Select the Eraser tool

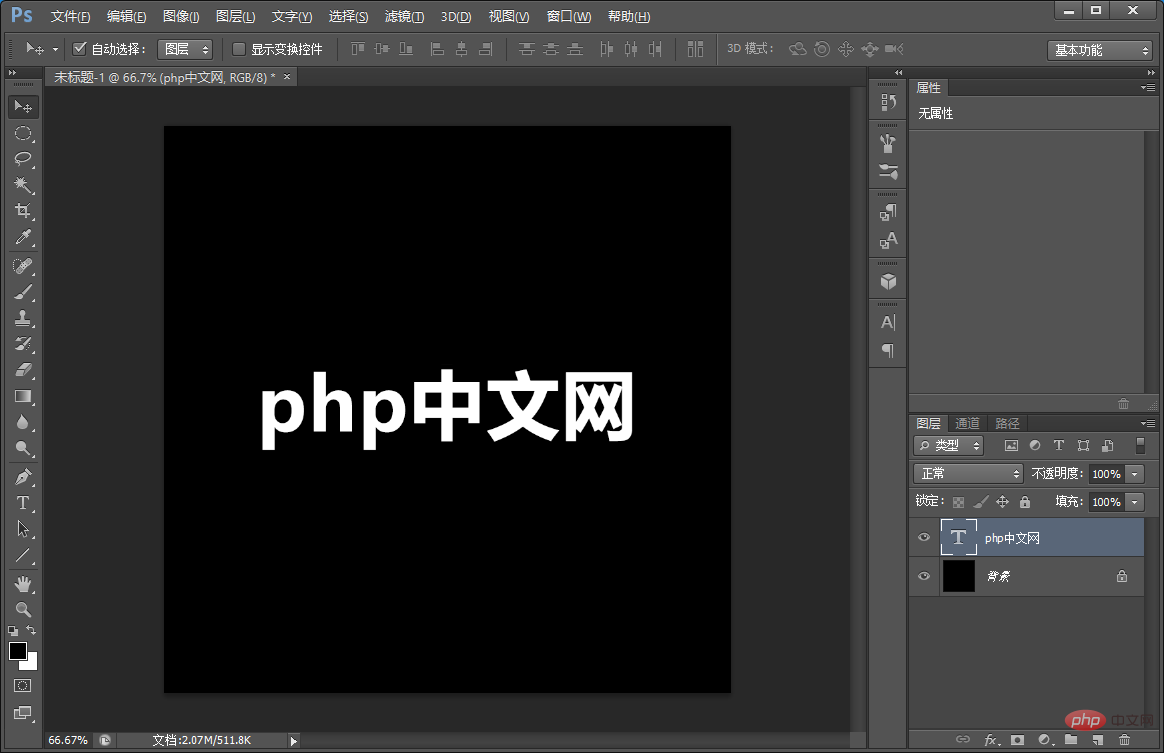tap(23, 370)
